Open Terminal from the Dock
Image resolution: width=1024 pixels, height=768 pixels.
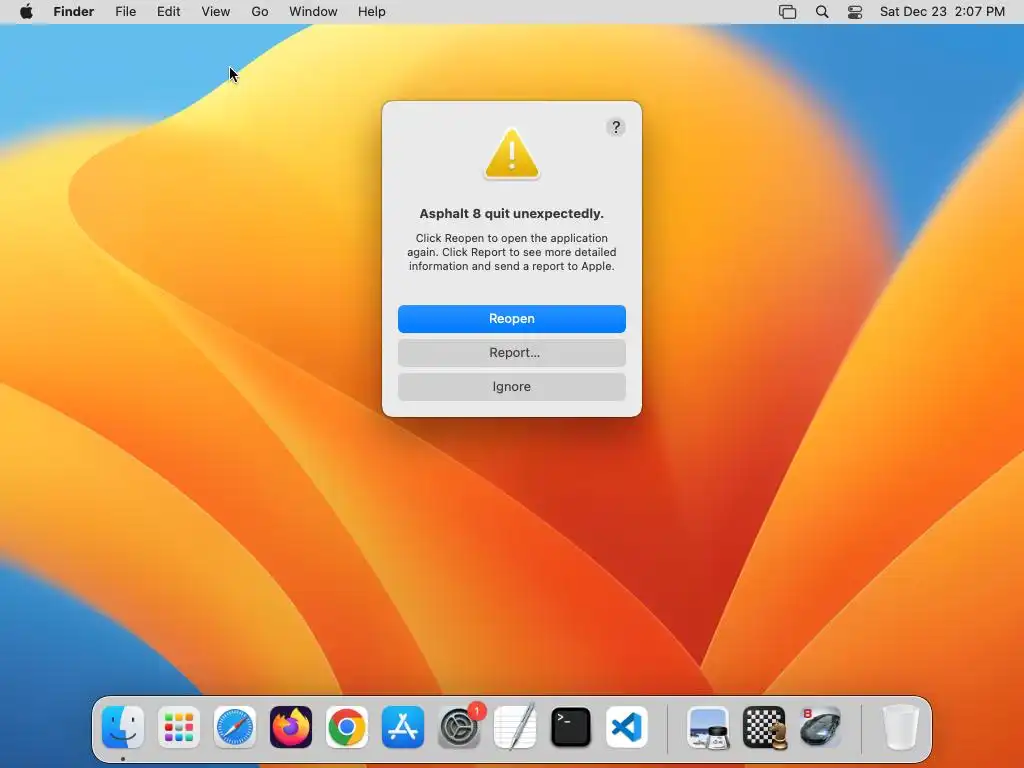pyautogui.click(x=571, y=727)
